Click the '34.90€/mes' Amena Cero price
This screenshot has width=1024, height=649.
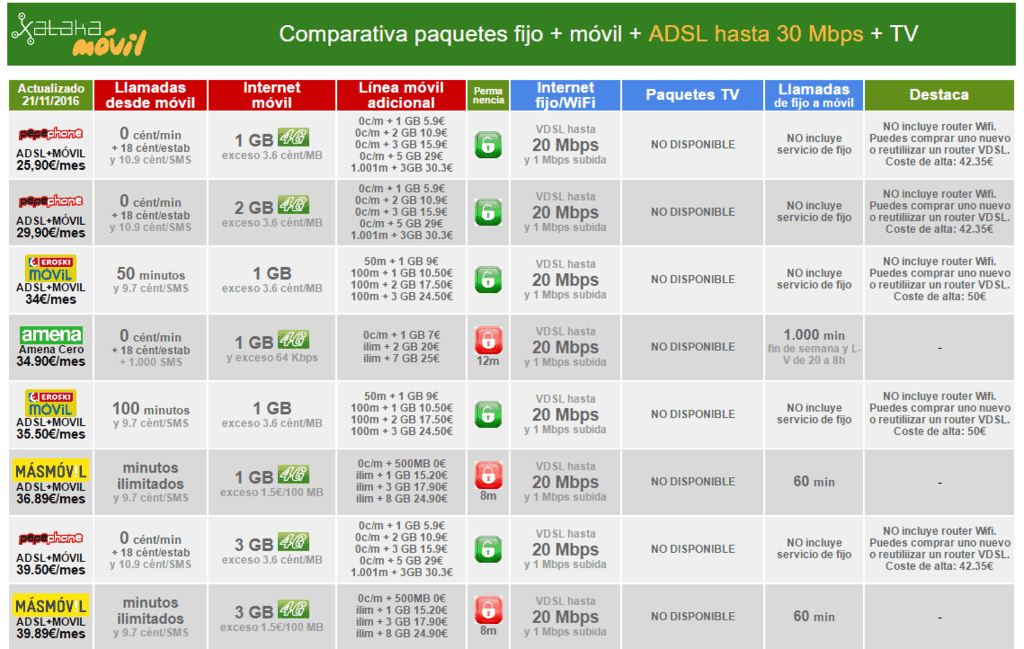coord(51,361)
